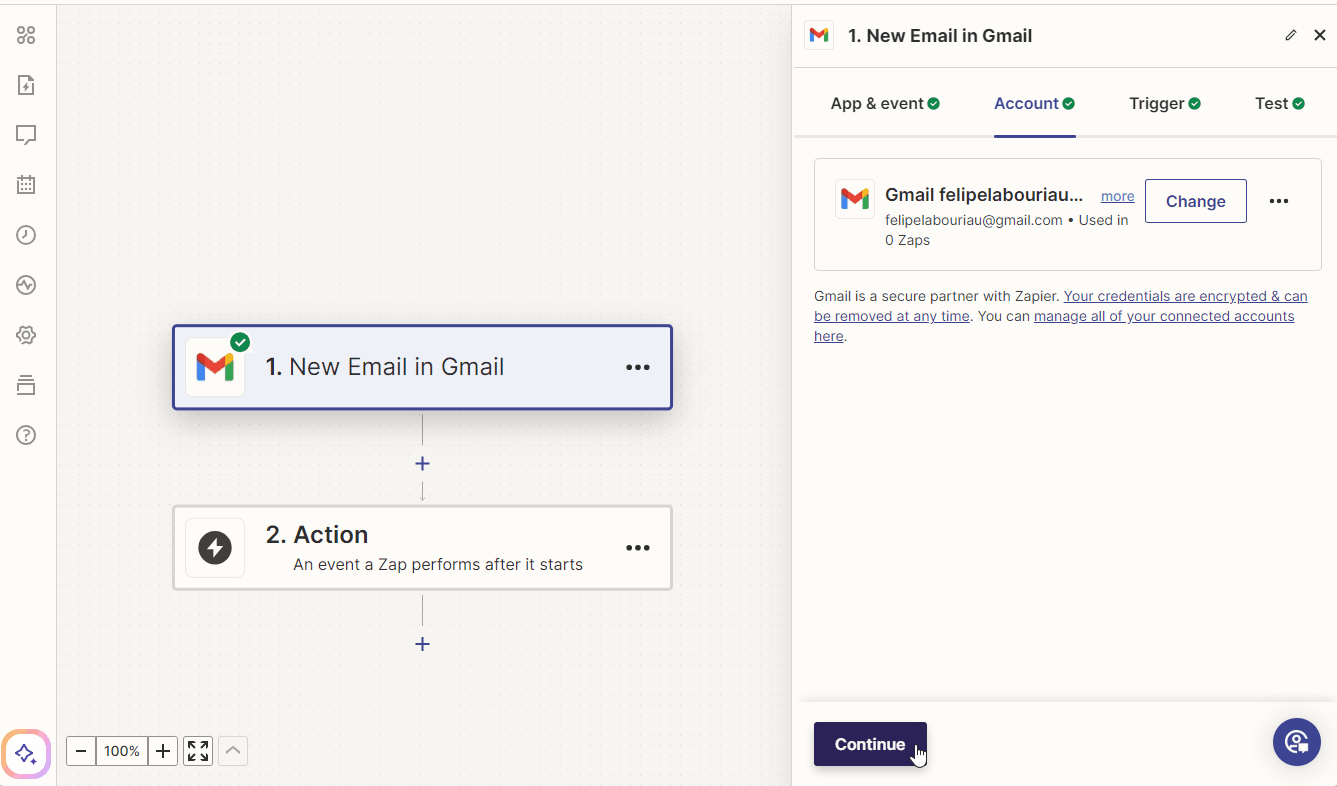
Task: Rename the step with pencil icon
Action: click(x=1290, y=35)
